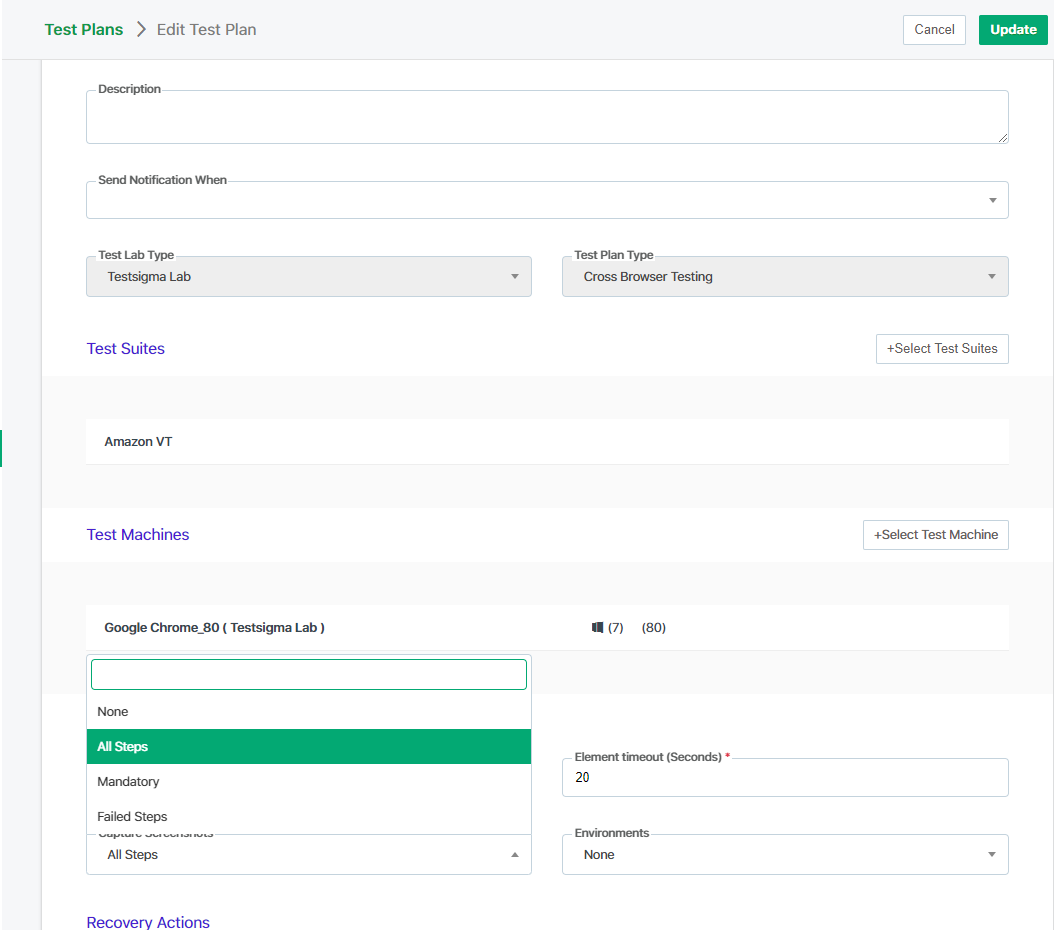Click the Update button

(1012, 30)
